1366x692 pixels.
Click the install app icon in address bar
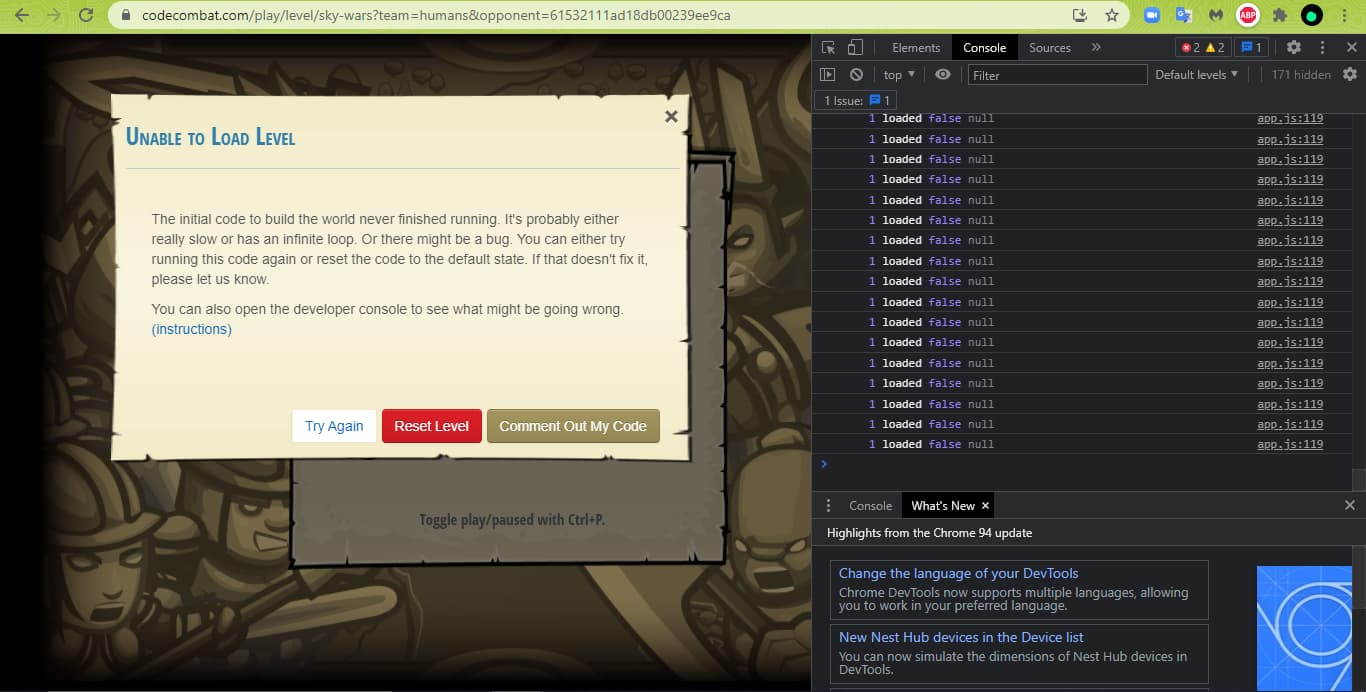pyautogui.click(x=1079, y=15)
